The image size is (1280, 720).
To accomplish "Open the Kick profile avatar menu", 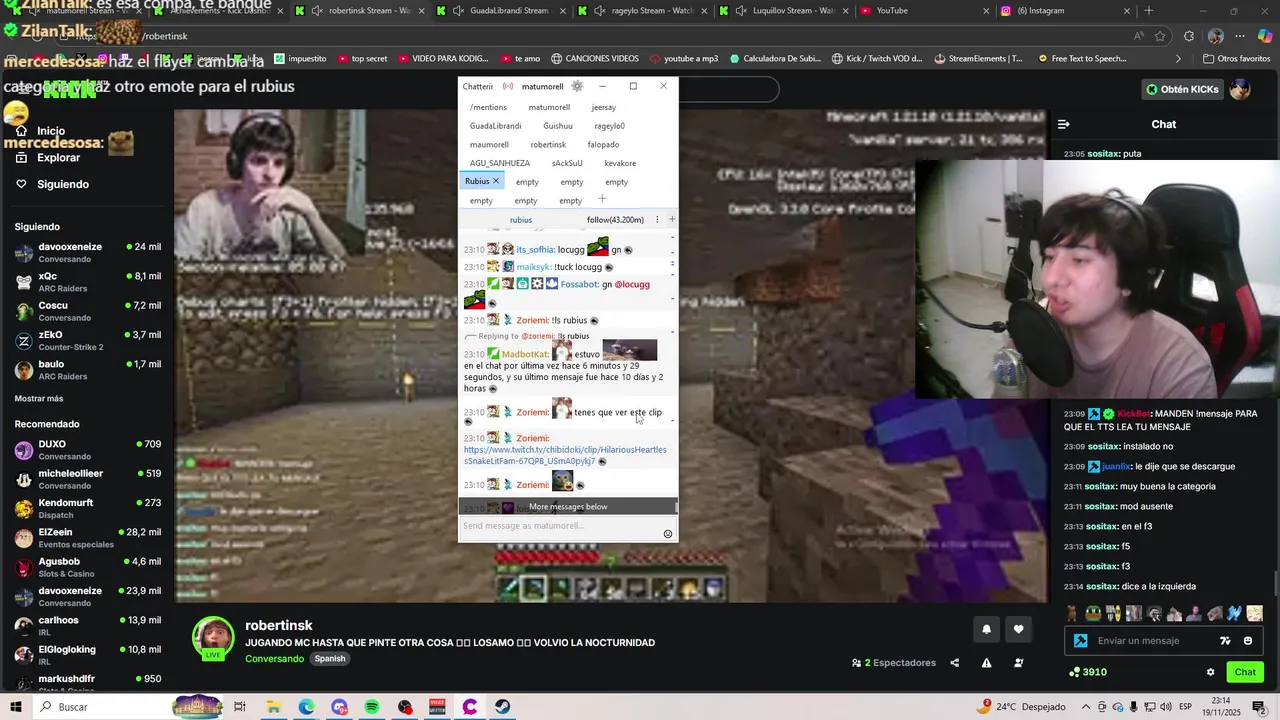I will (1240, 89).
